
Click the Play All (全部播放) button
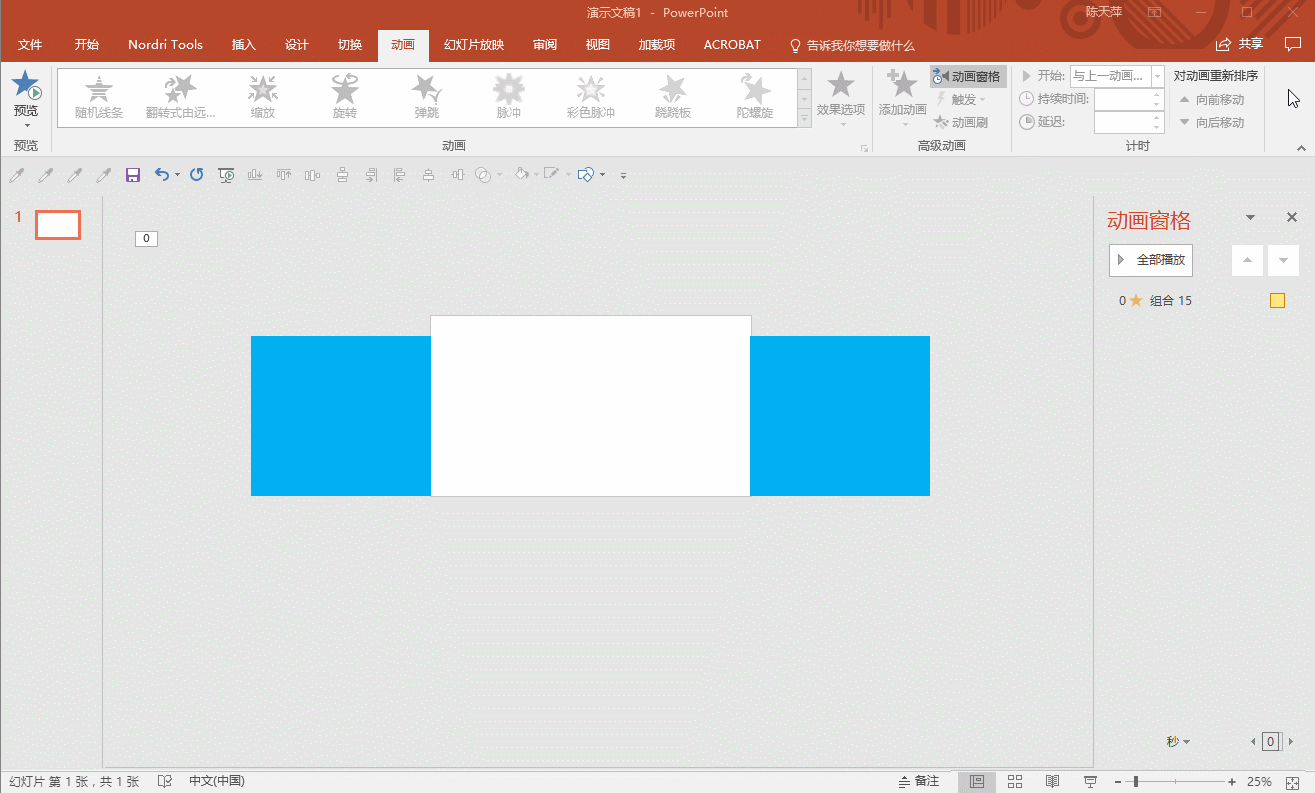(1151, 260)
